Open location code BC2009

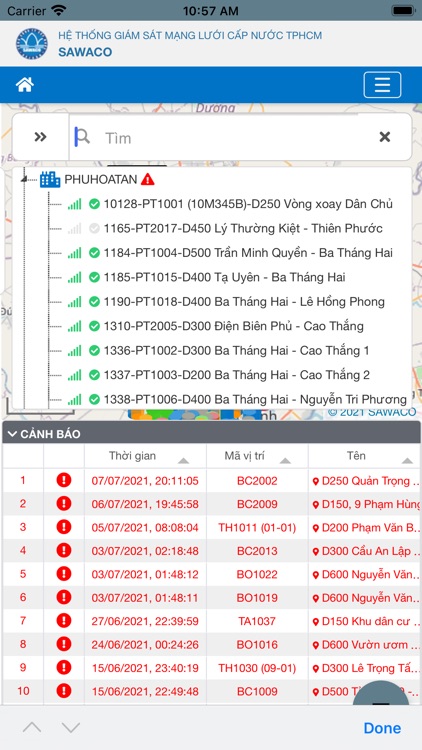[257, 504]
